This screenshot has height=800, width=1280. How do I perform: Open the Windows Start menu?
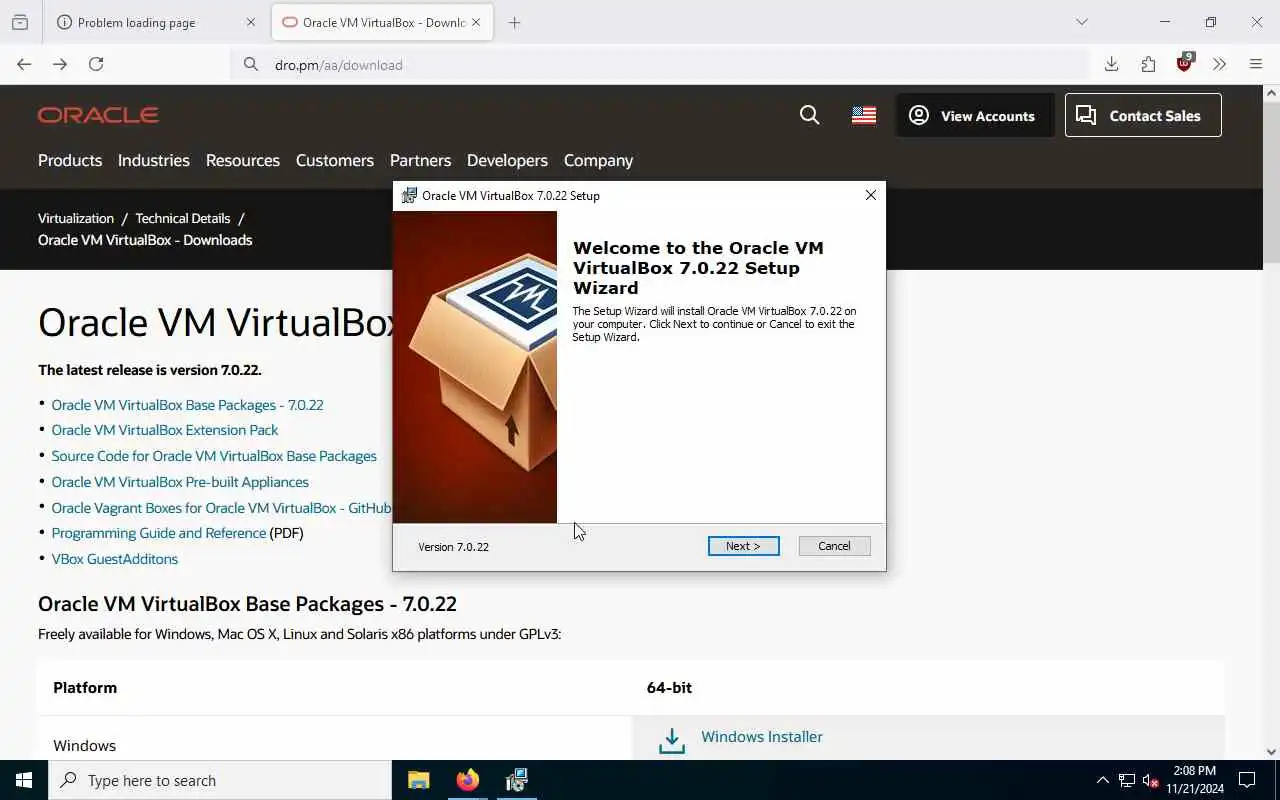(24, 780)
